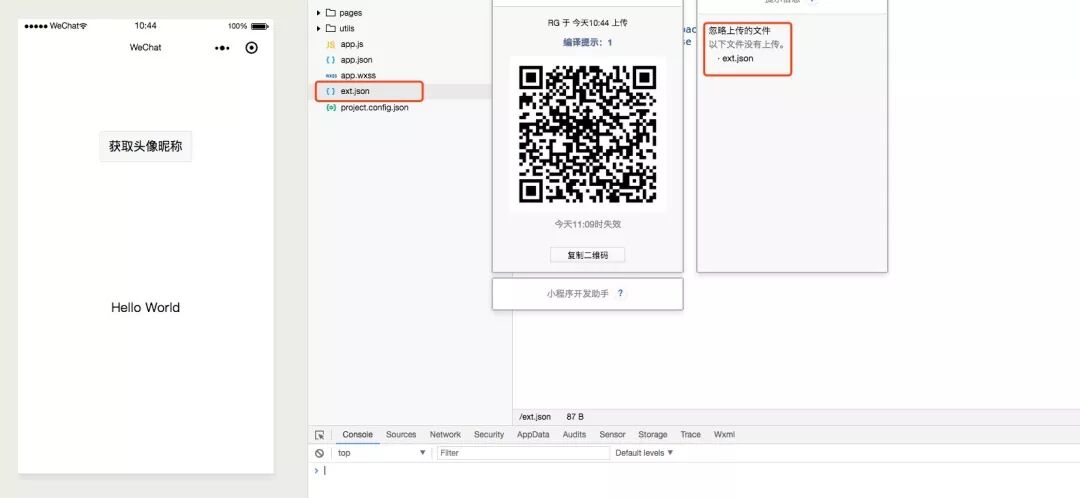Click 小程序开发助手 label
Image resolution: width=1080 pixels, height=498 pixels.
(578, 293)
